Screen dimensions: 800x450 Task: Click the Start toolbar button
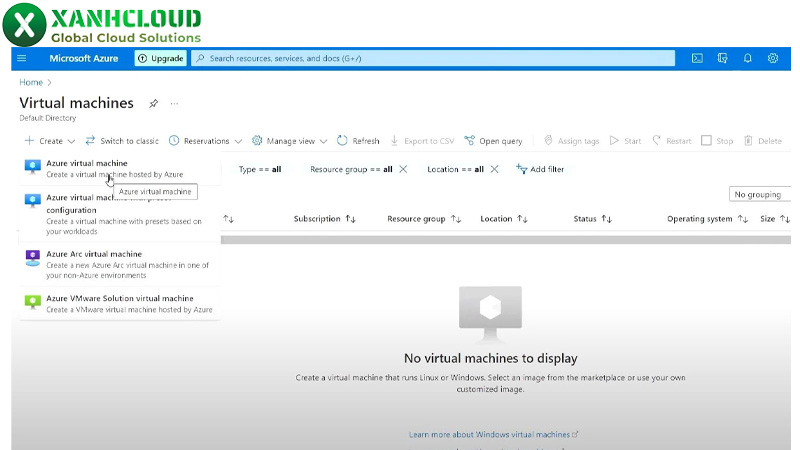click(x=626, y=141)
